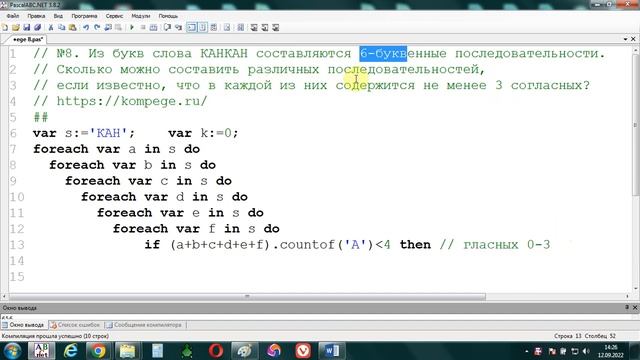Image resolution: width=640 pixels, height=360 pixels.
Task: Open the Opera browser from the taskbar
Action: 216,351
